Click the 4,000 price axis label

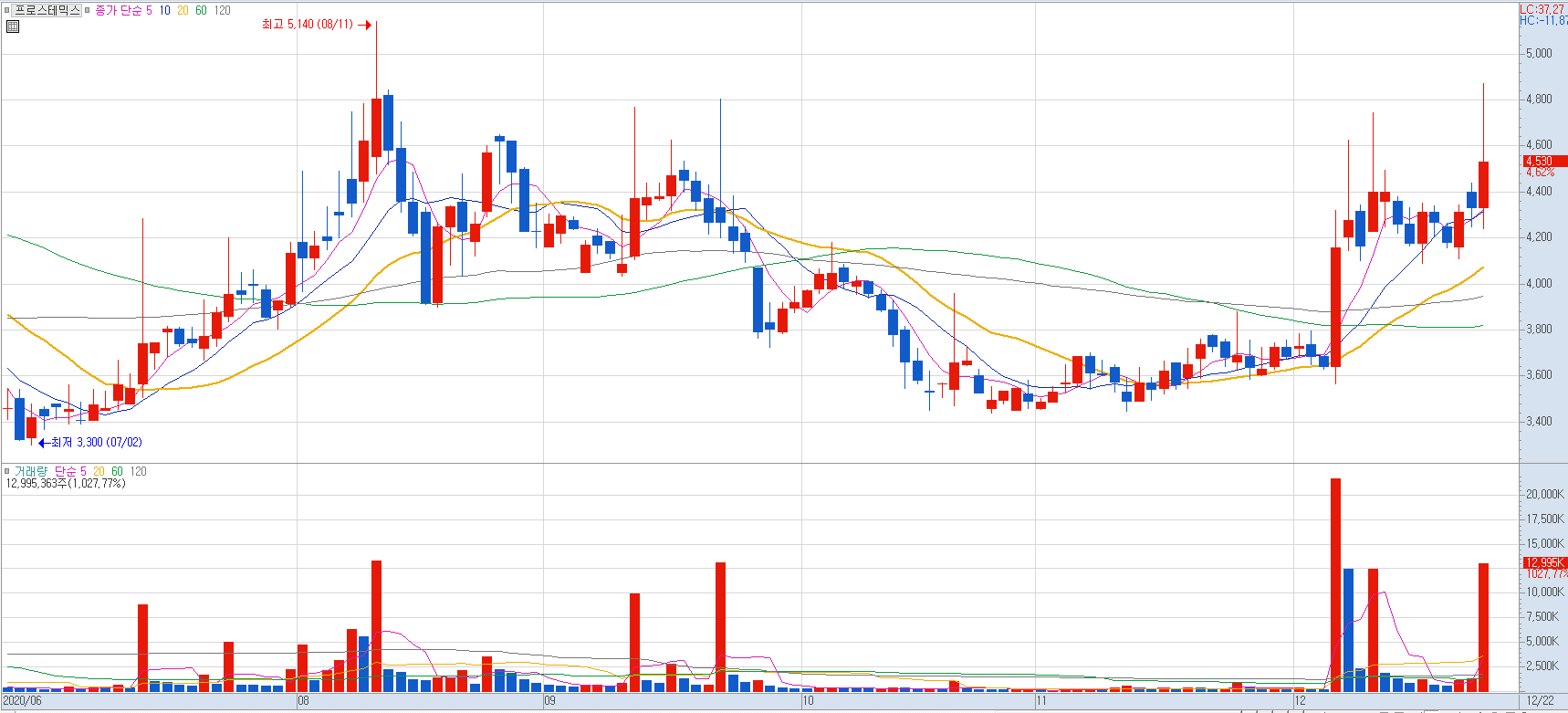click(1539, 283)
